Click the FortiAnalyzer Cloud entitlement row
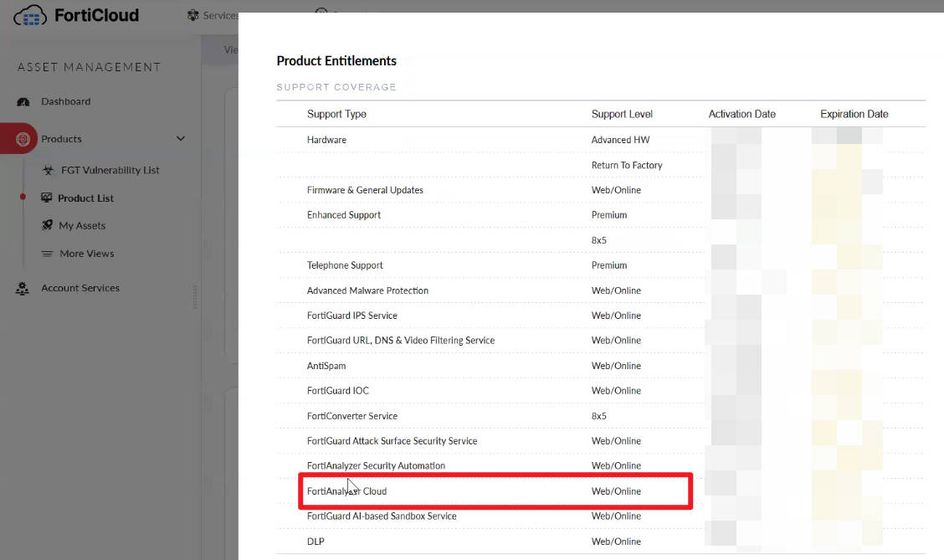This screenshot has width=944, height=560. point(346,492)
